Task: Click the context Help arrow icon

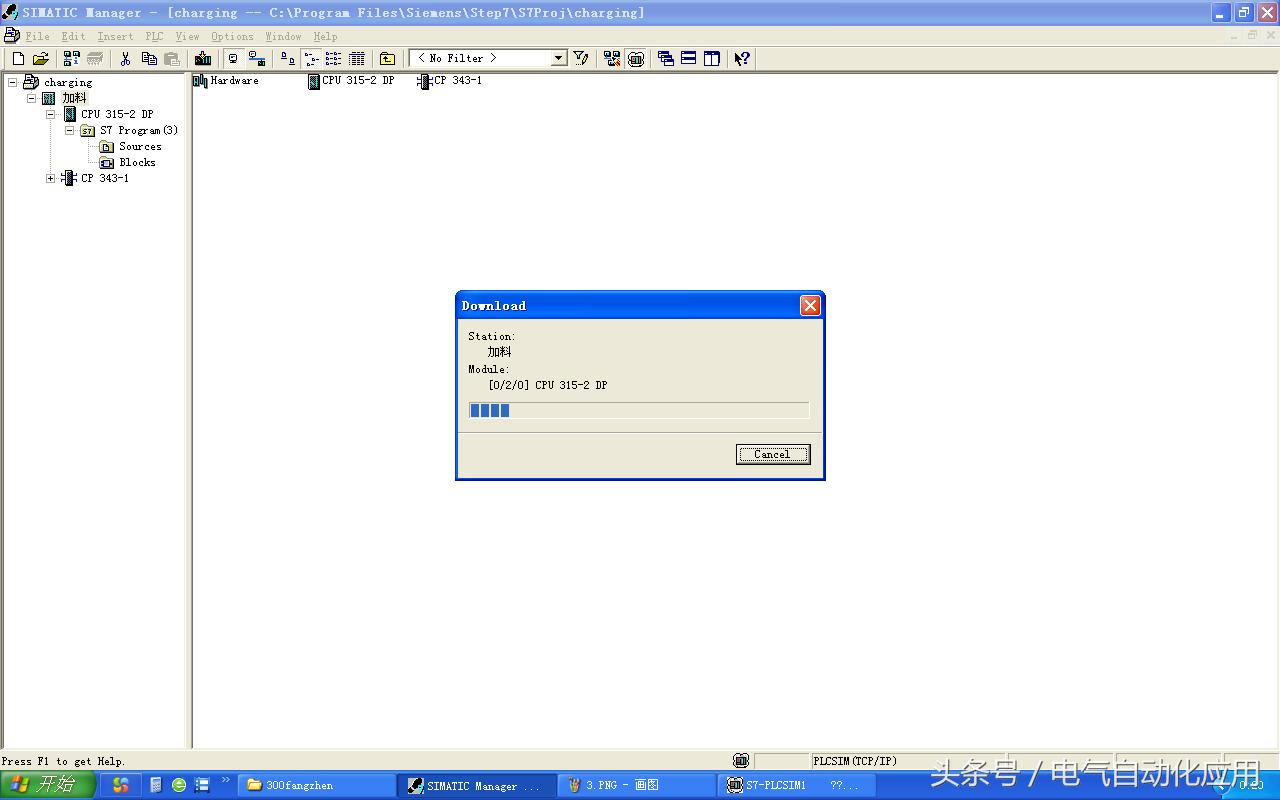Action: 742,59
